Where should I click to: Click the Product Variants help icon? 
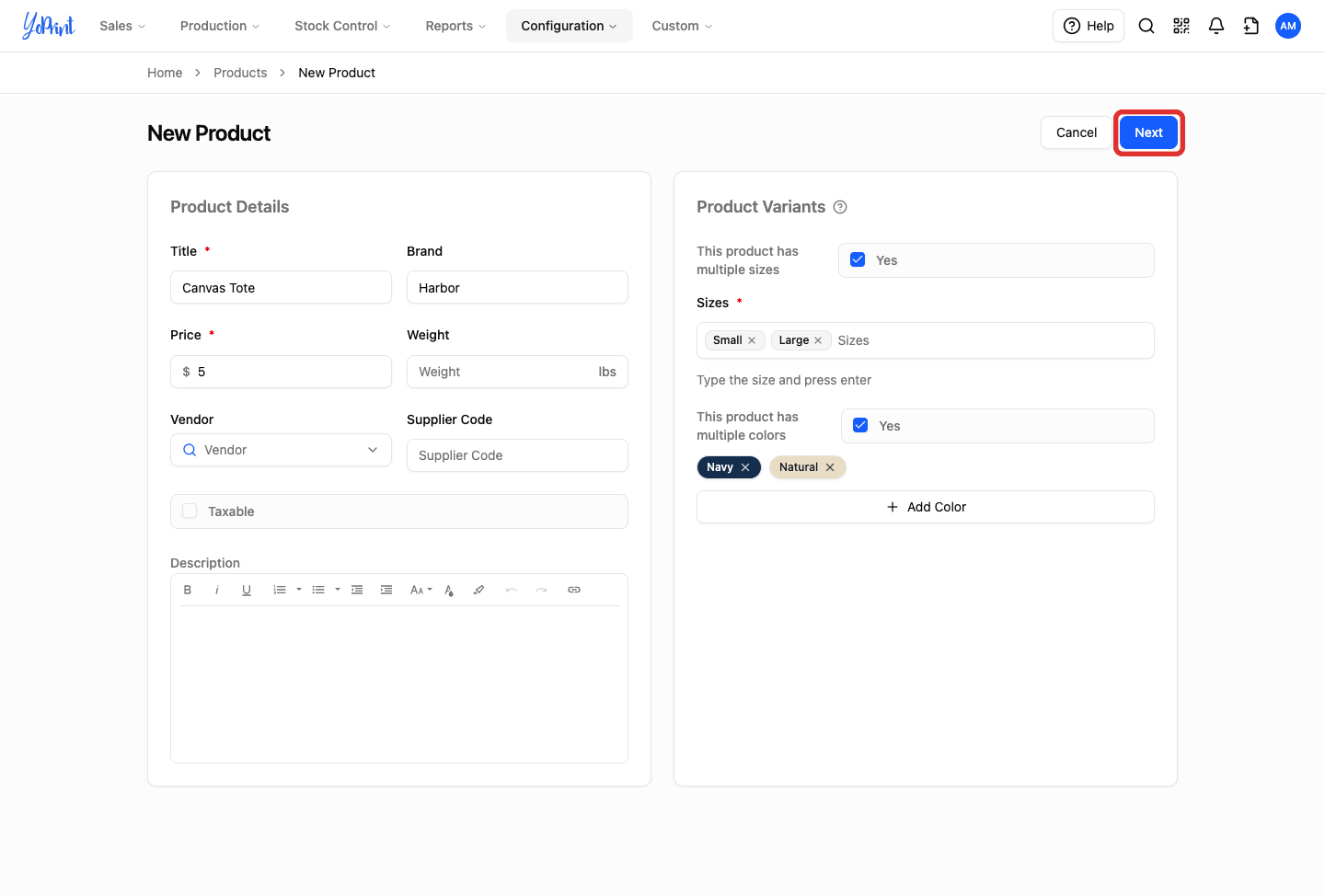(840, 207)
